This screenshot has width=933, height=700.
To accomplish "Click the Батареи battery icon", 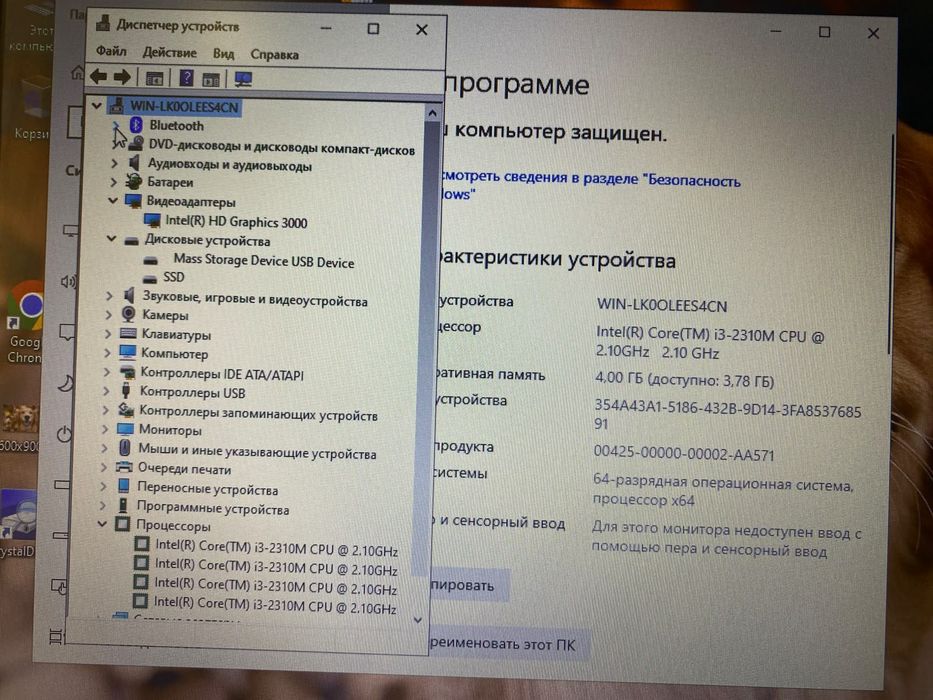I will 134,182.
